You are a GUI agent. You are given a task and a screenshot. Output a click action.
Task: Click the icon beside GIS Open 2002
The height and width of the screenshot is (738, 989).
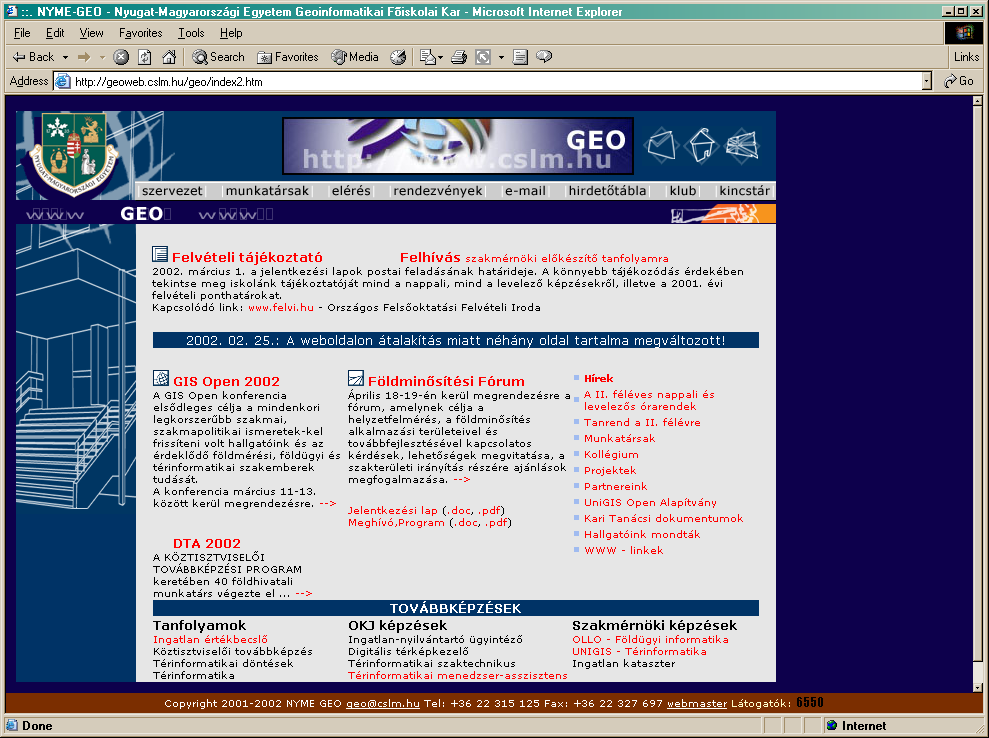161,378
